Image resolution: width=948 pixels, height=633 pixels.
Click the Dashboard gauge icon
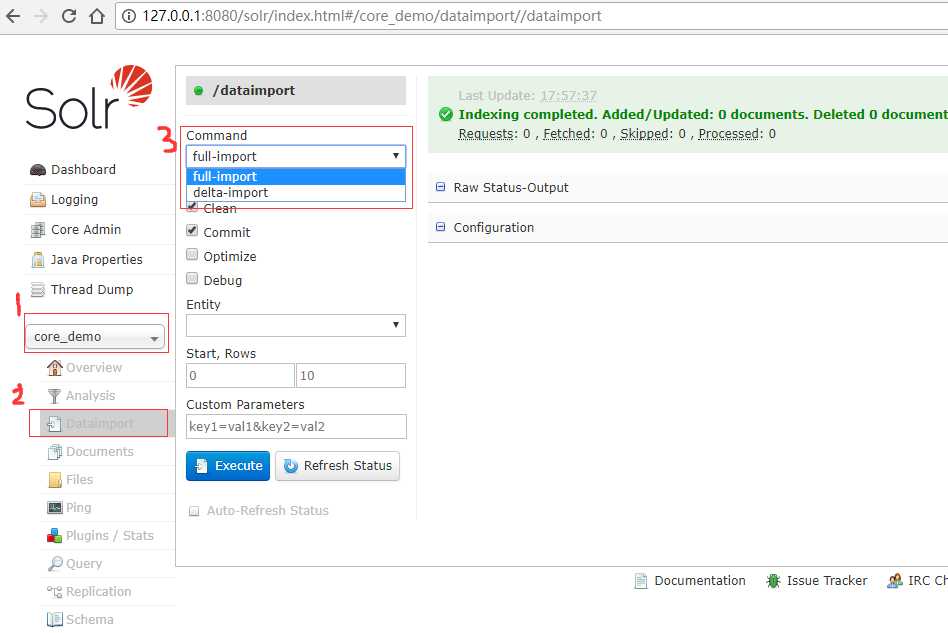point(37,170)
